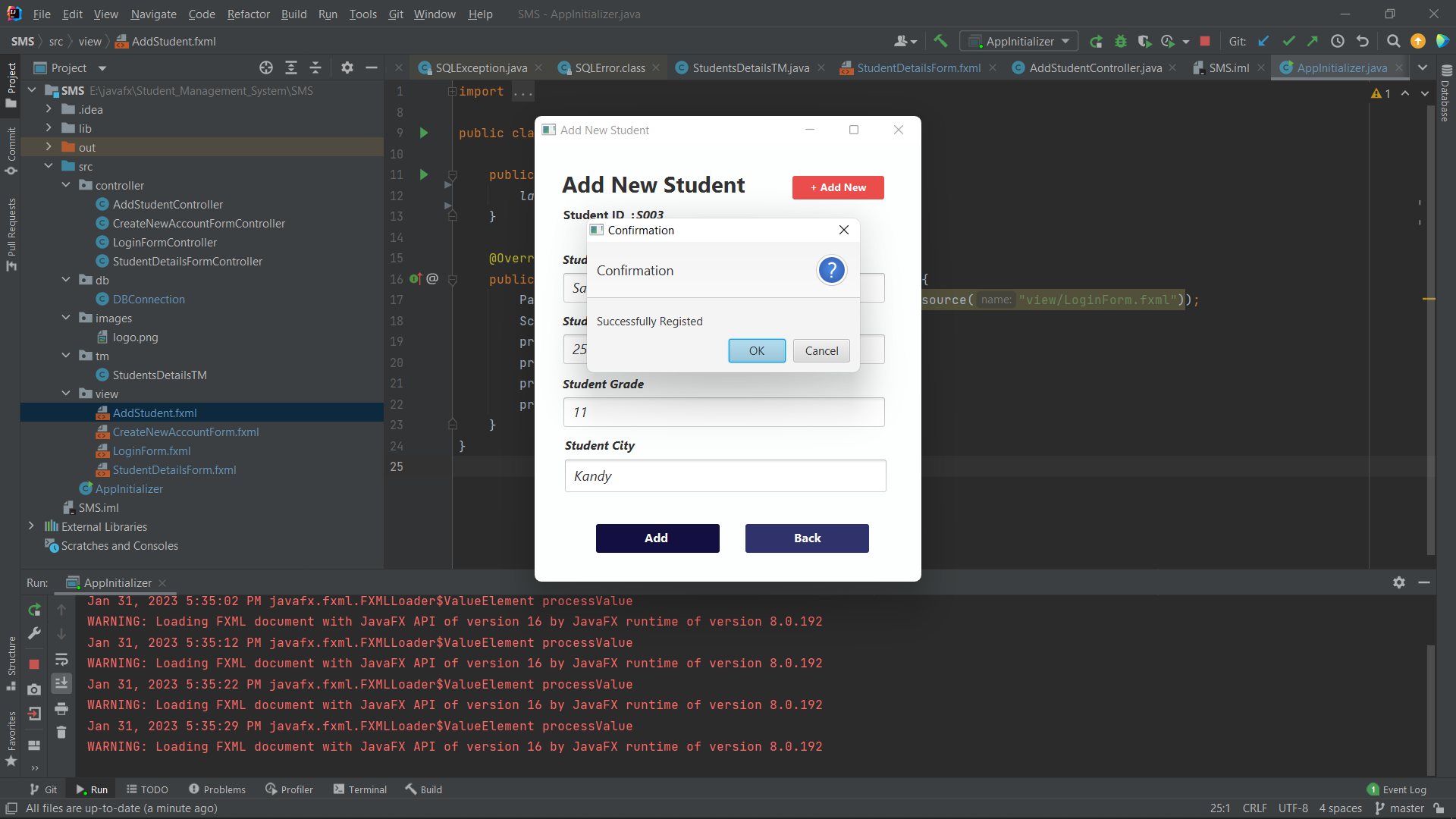Toggle scroll to end in console output
This screenshot has height=819, width=1456.
(x=61, y=683)
